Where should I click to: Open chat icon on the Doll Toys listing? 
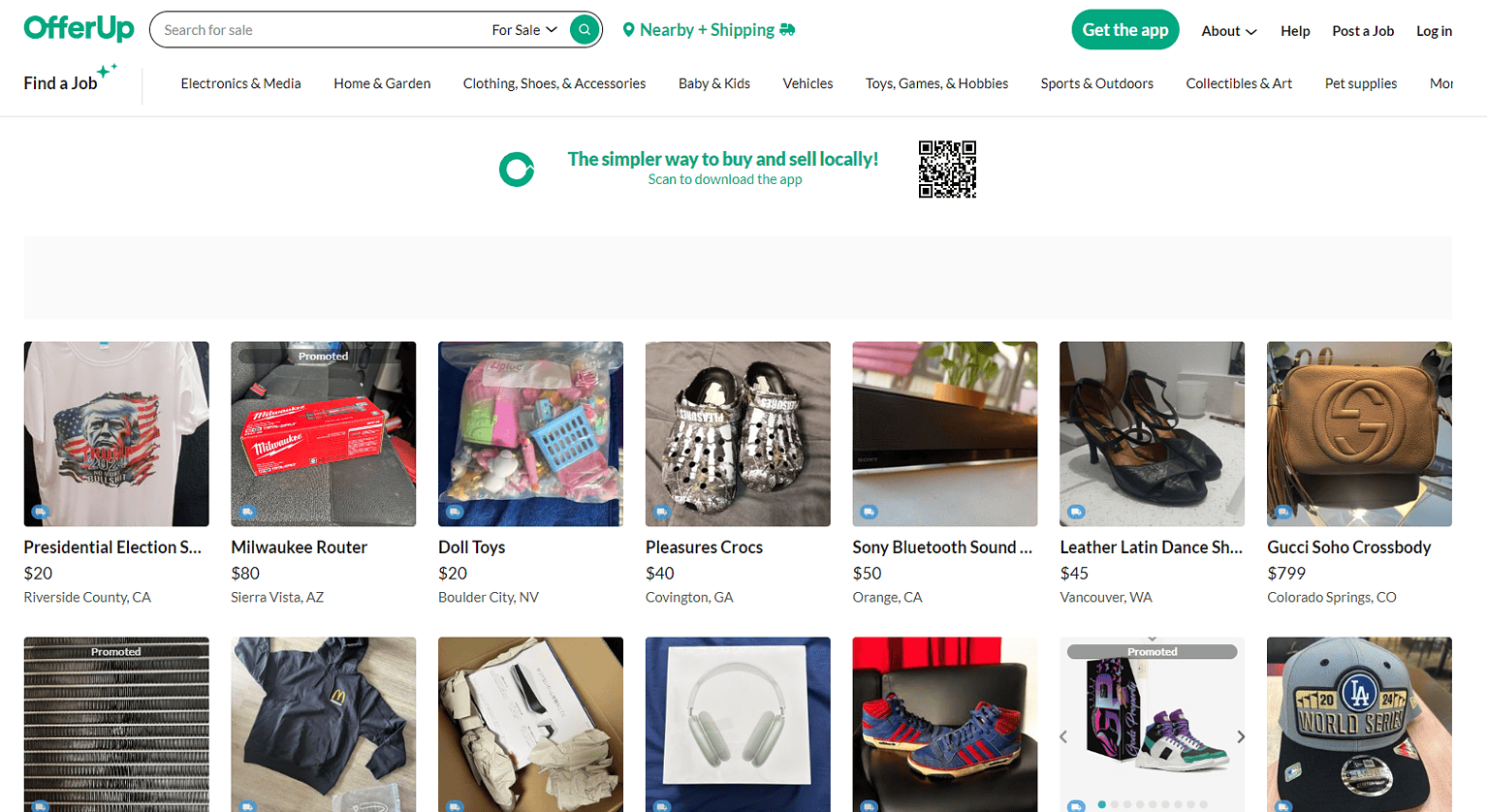click(x=457, y=511)
